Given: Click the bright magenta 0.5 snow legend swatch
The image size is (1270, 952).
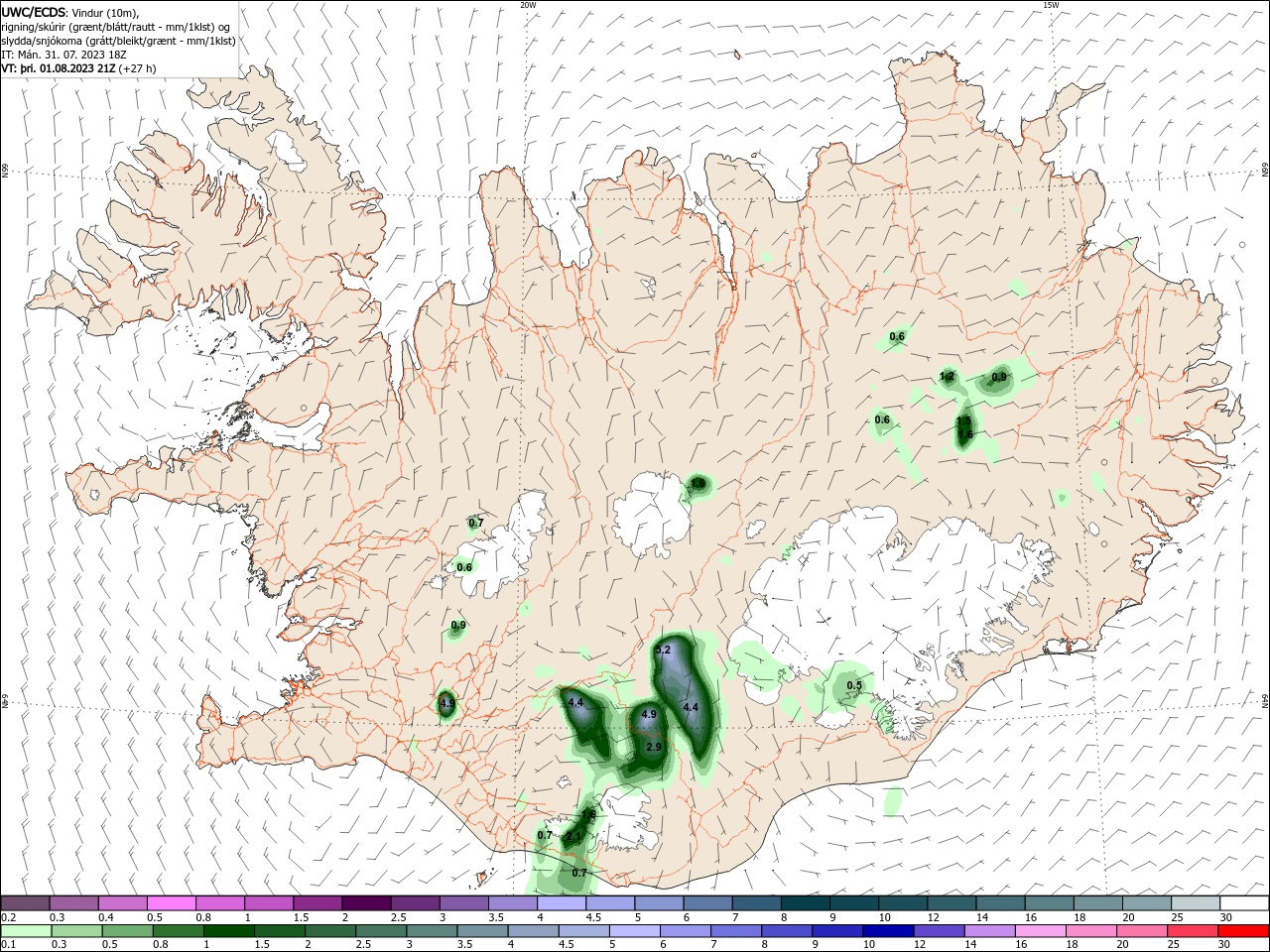Looking at the screenshot, I should coord(171,903).
